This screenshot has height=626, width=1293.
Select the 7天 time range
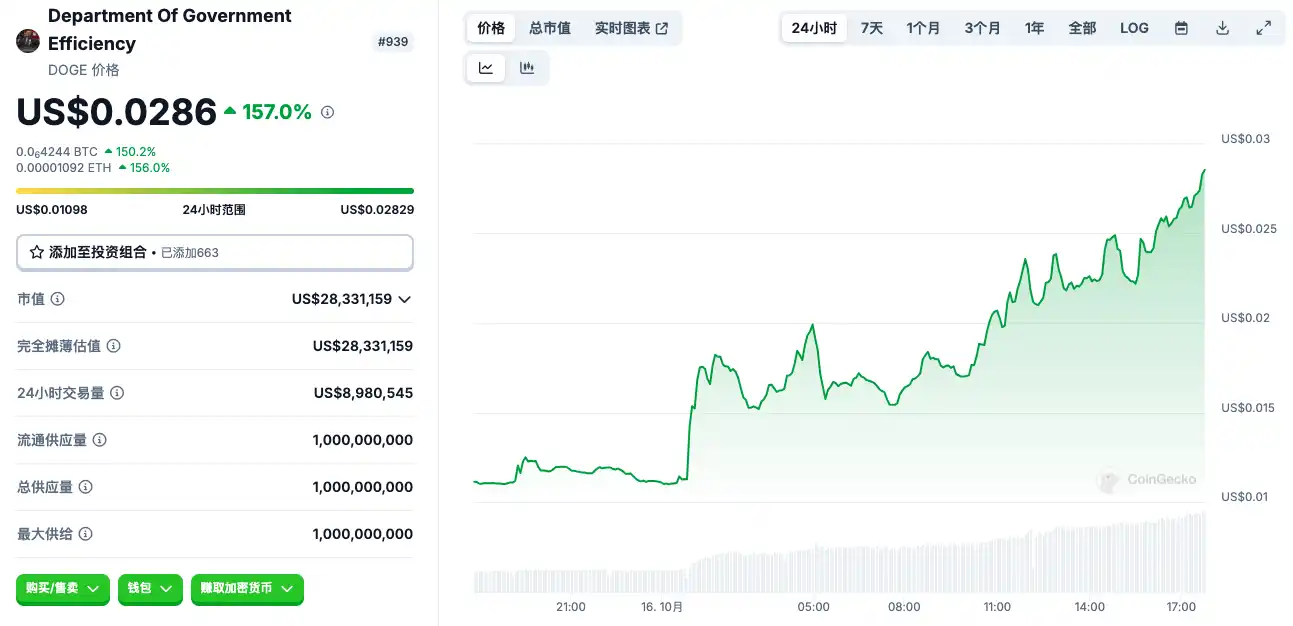872,28
